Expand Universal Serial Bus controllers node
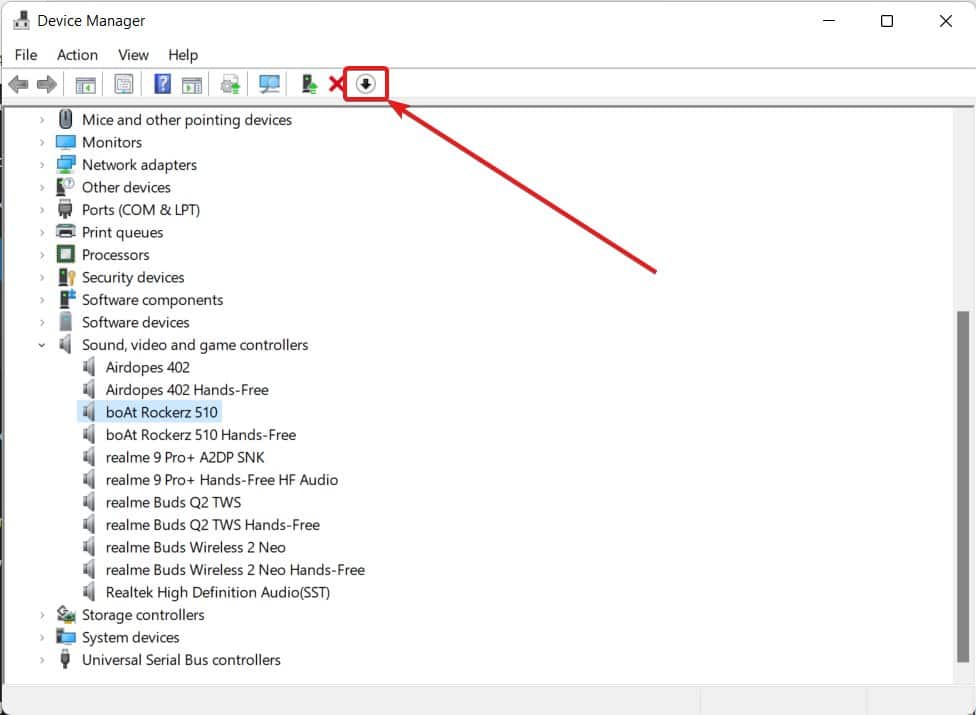Viewport: 976px width, 715px height. pyautogui.click(x=42, y=660)
